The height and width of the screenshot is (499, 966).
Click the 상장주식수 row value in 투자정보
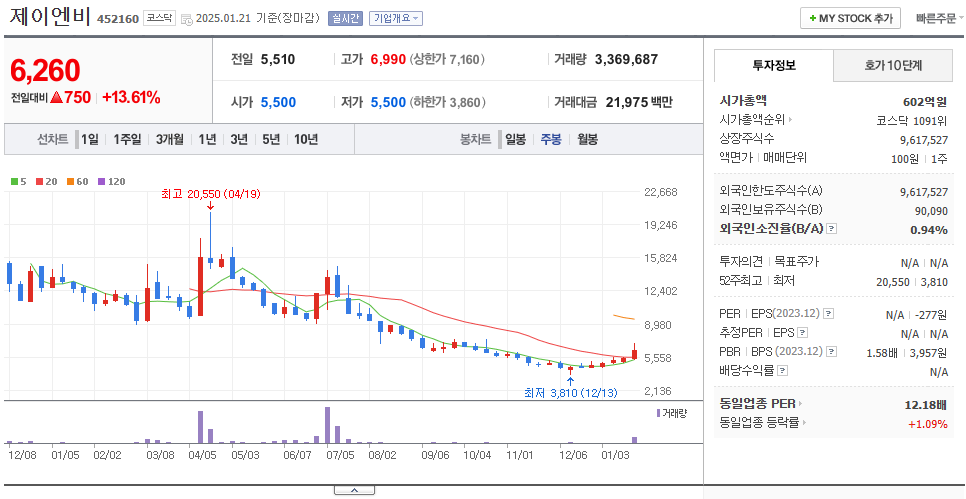point(924,140)
